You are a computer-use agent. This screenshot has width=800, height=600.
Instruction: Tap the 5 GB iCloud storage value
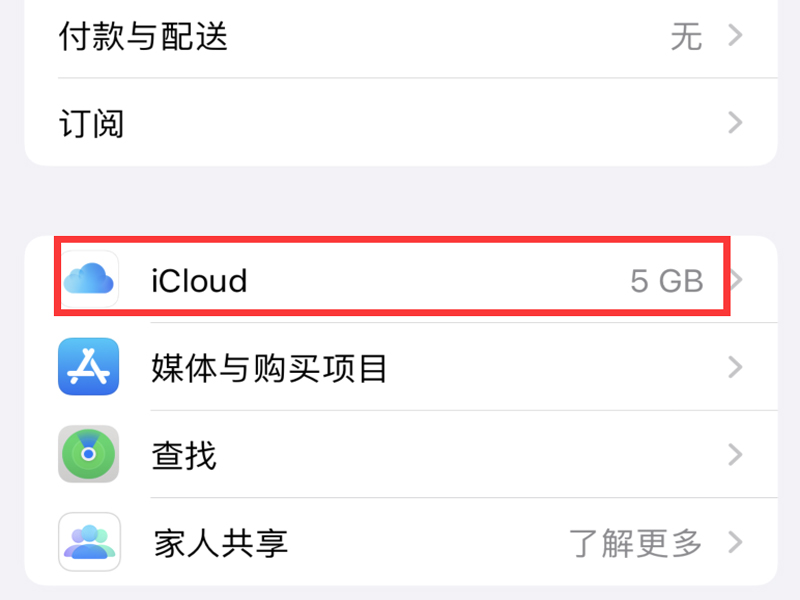coord(666,280)
